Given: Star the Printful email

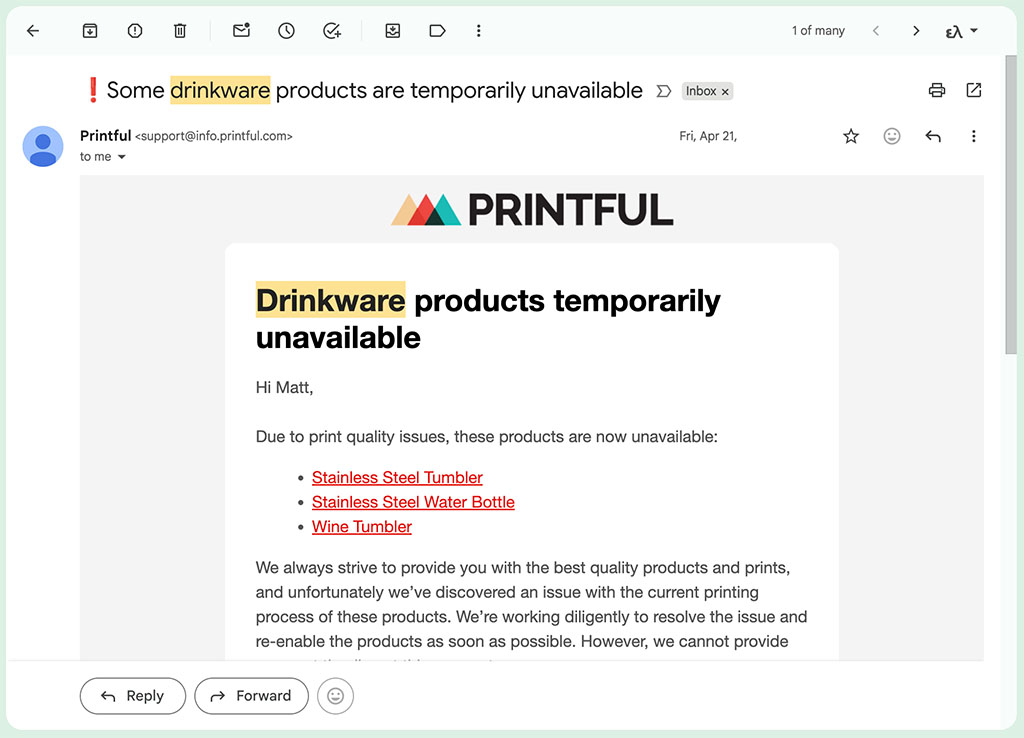Looking at the screenshot, I should point(851,136).
